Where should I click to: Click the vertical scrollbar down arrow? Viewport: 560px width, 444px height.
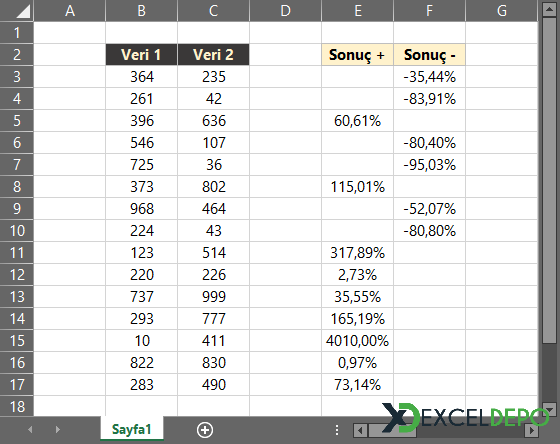click(549, 409)
